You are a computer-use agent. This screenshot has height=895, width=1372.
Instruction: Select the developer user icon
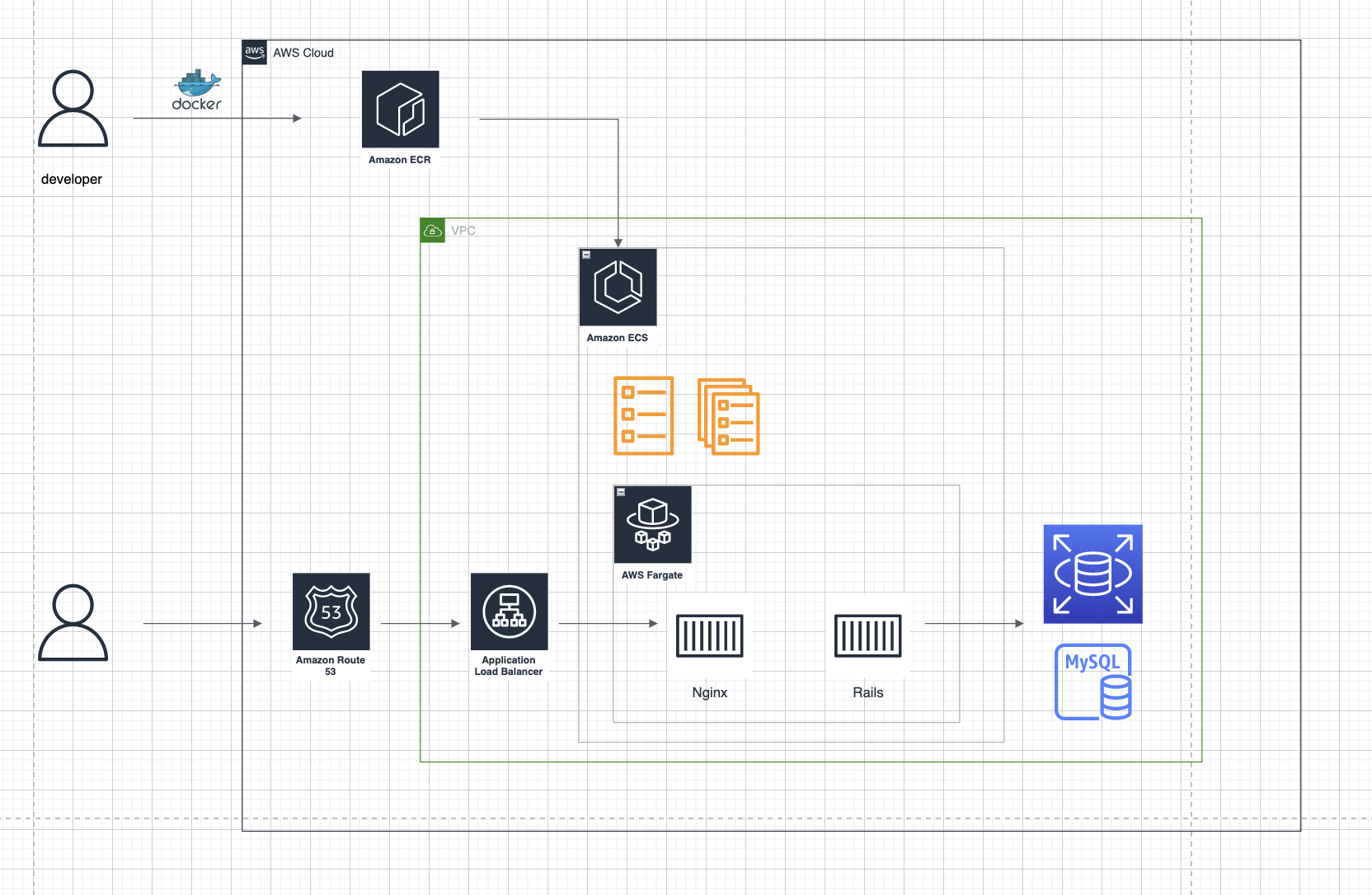pyautogui.click(x=73, y=108)
